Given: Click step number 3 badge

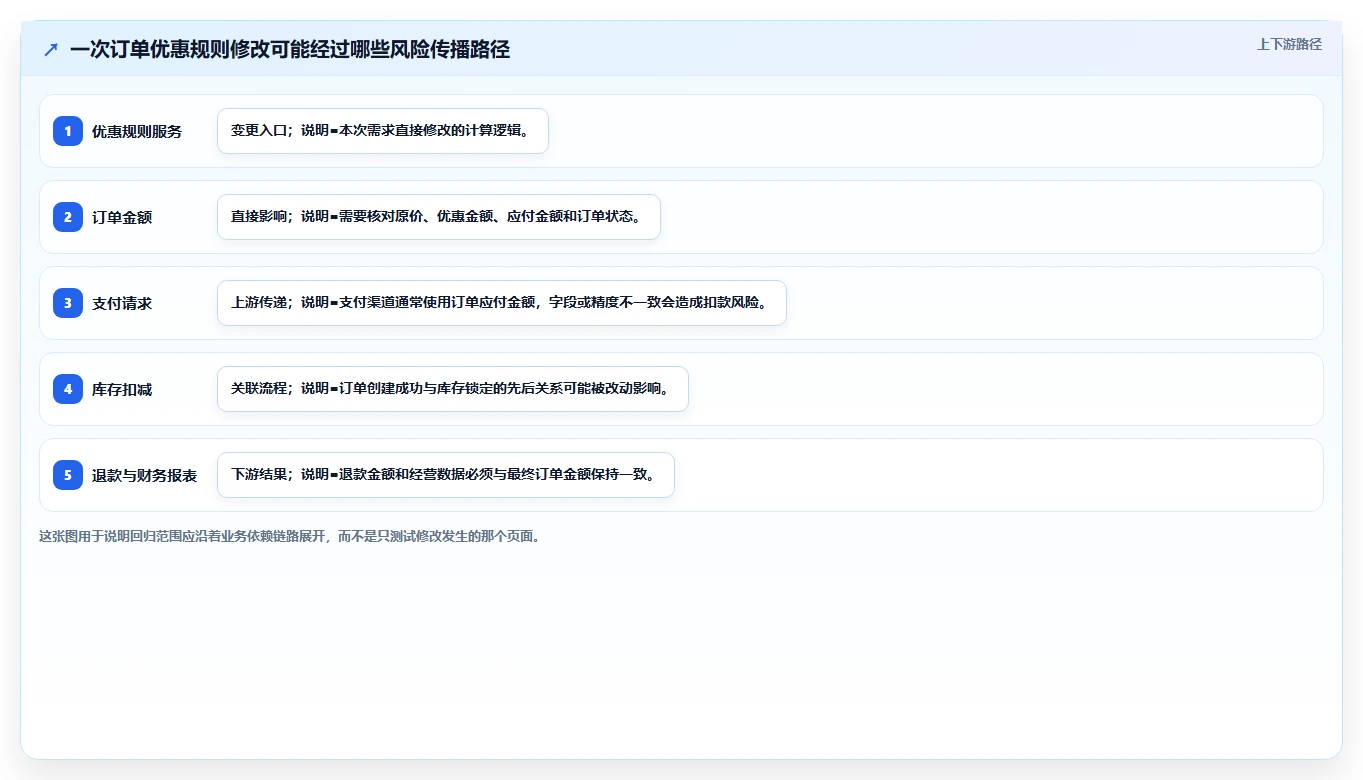Looking at the screenshot, I should [x=68, y=303].
